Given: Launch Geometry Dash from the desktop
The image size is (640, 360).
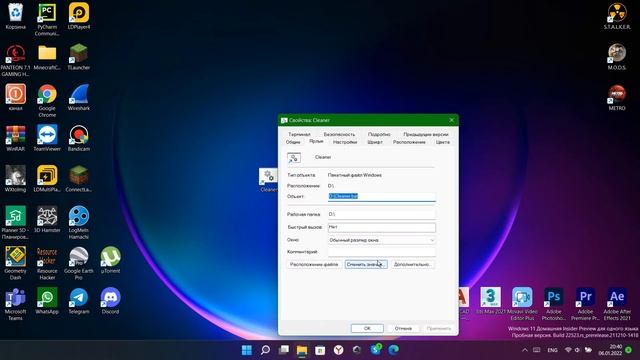Looking at the screenshot, I should pyautogui.click(x=16, y=263).
